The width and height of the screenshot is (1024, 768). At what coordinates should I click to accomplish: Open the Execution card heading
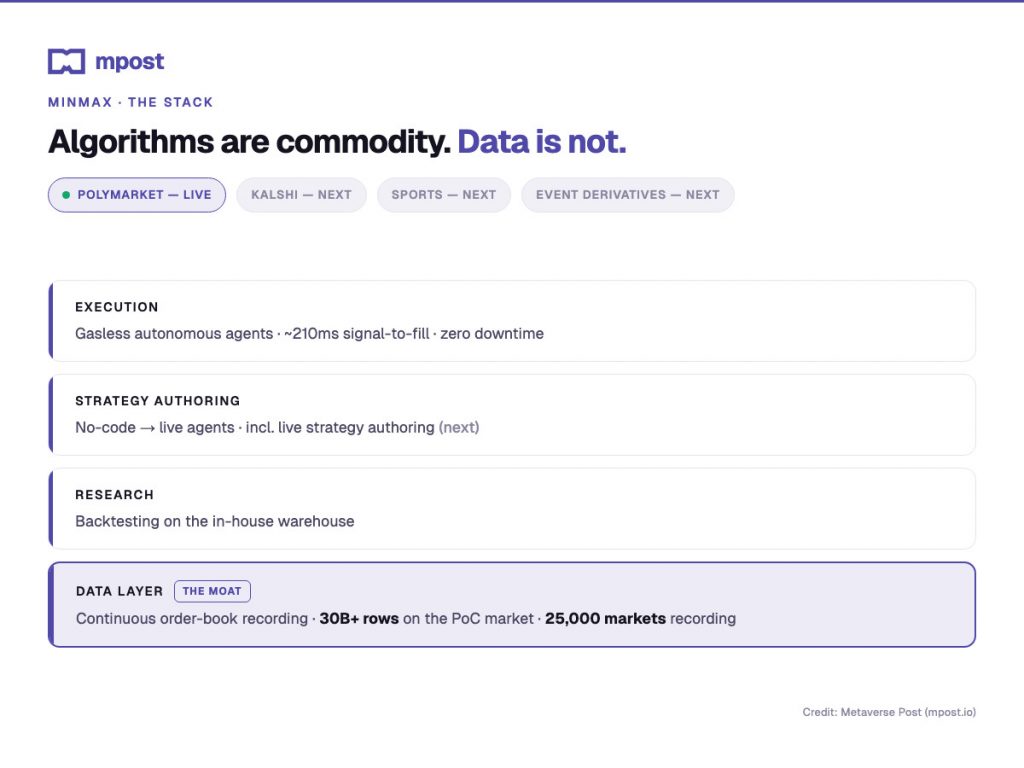pyautogui.click(x=117, y=307)
